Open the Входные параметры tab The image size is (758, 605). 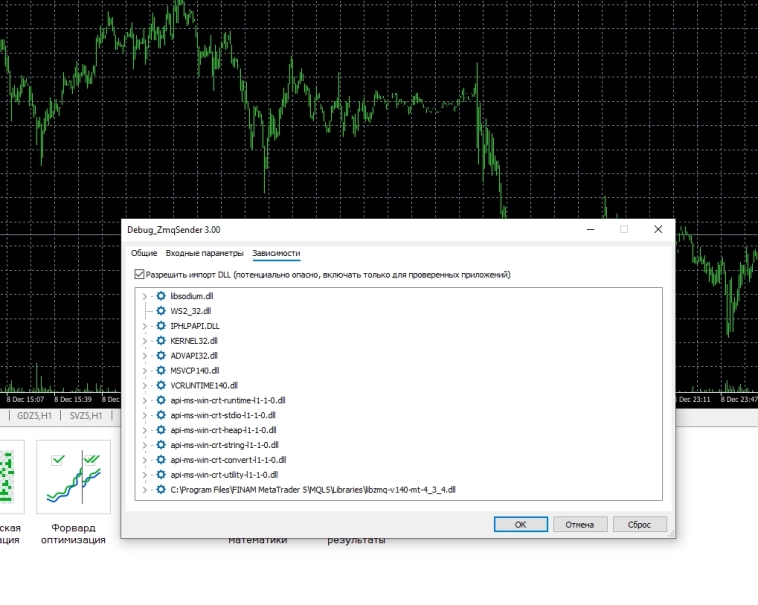pos(204,253)
